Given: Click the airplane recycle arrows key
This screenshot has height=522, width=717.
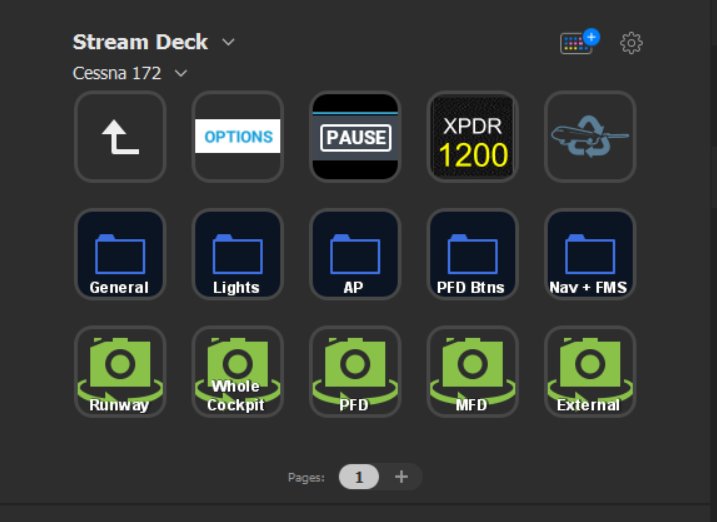Looking at the screenshot, I should tap(590, 137).
